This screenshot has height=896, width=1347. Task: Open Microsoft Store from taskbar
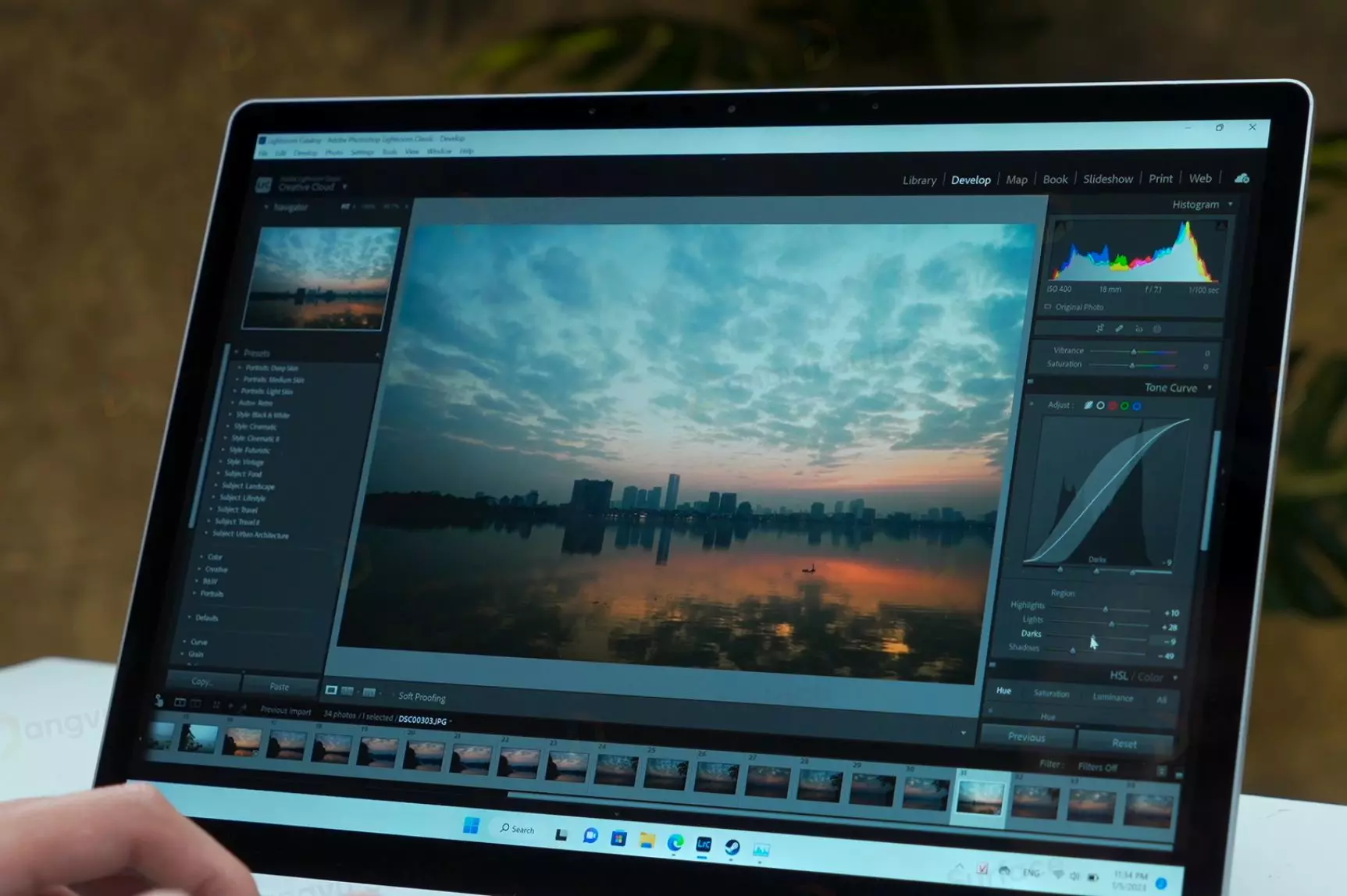click(x=618, y=838)
